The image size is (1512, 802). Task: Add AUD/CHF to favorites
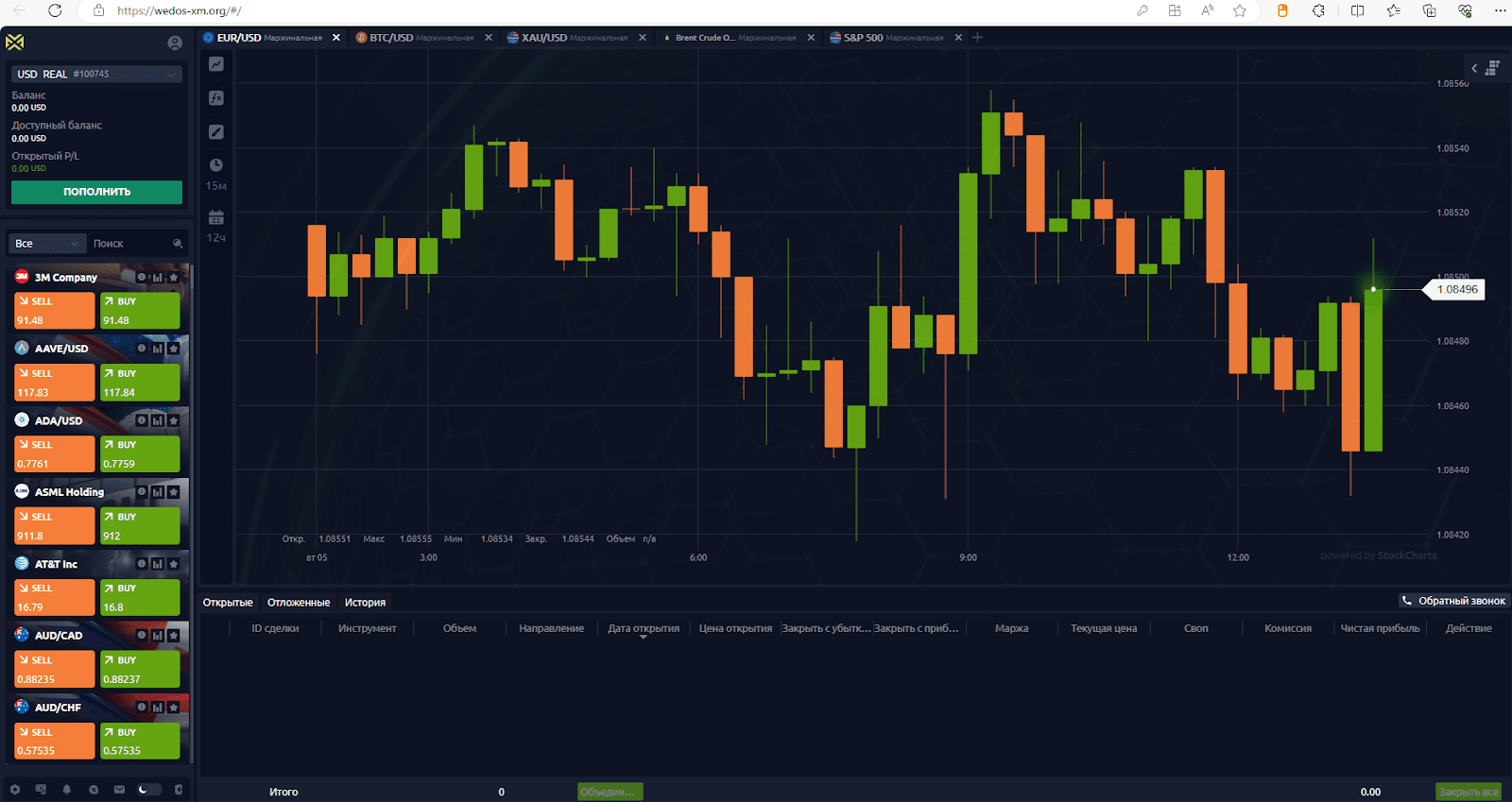(174, 708)
